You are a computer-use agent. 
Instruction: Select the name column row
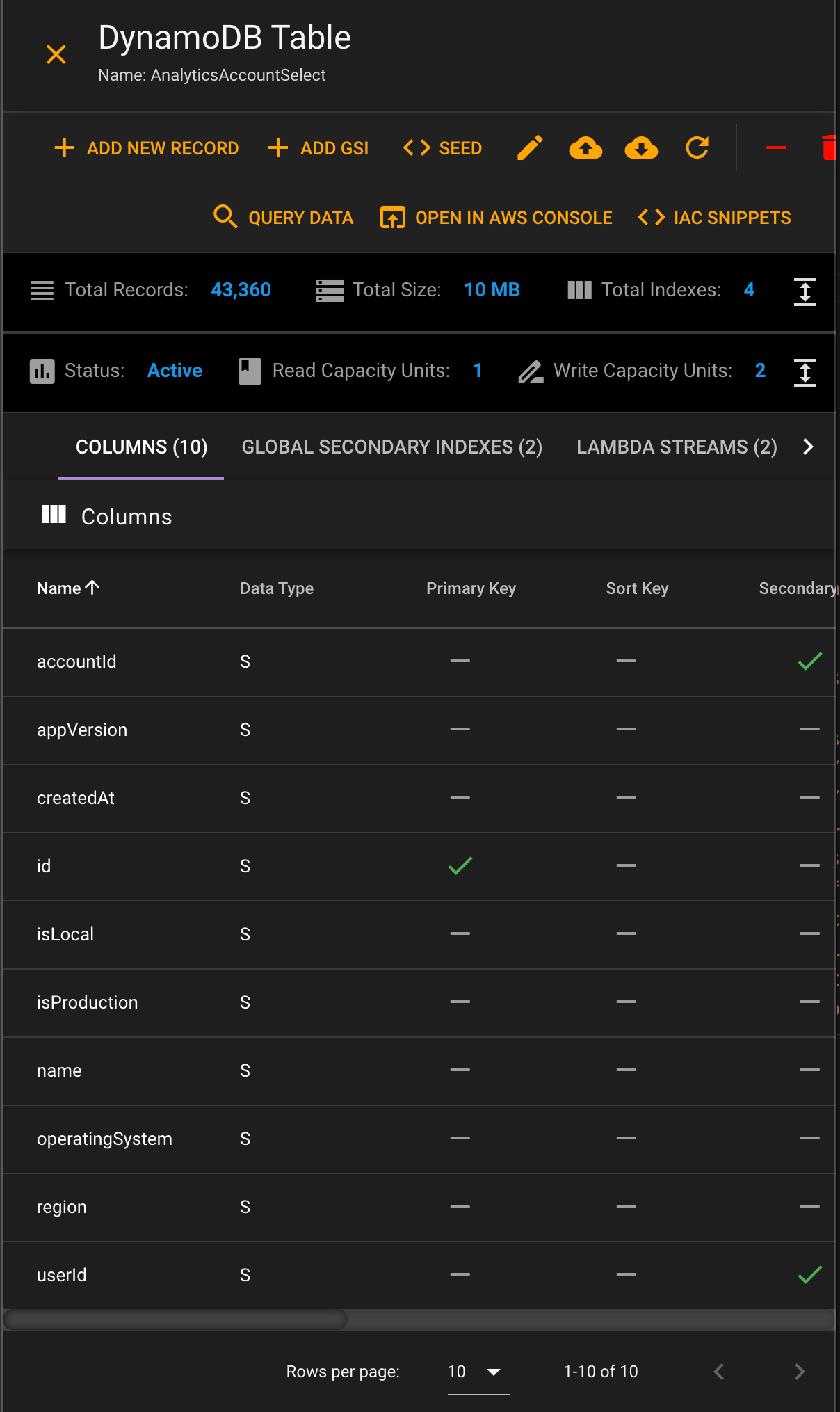[419, 1070]
